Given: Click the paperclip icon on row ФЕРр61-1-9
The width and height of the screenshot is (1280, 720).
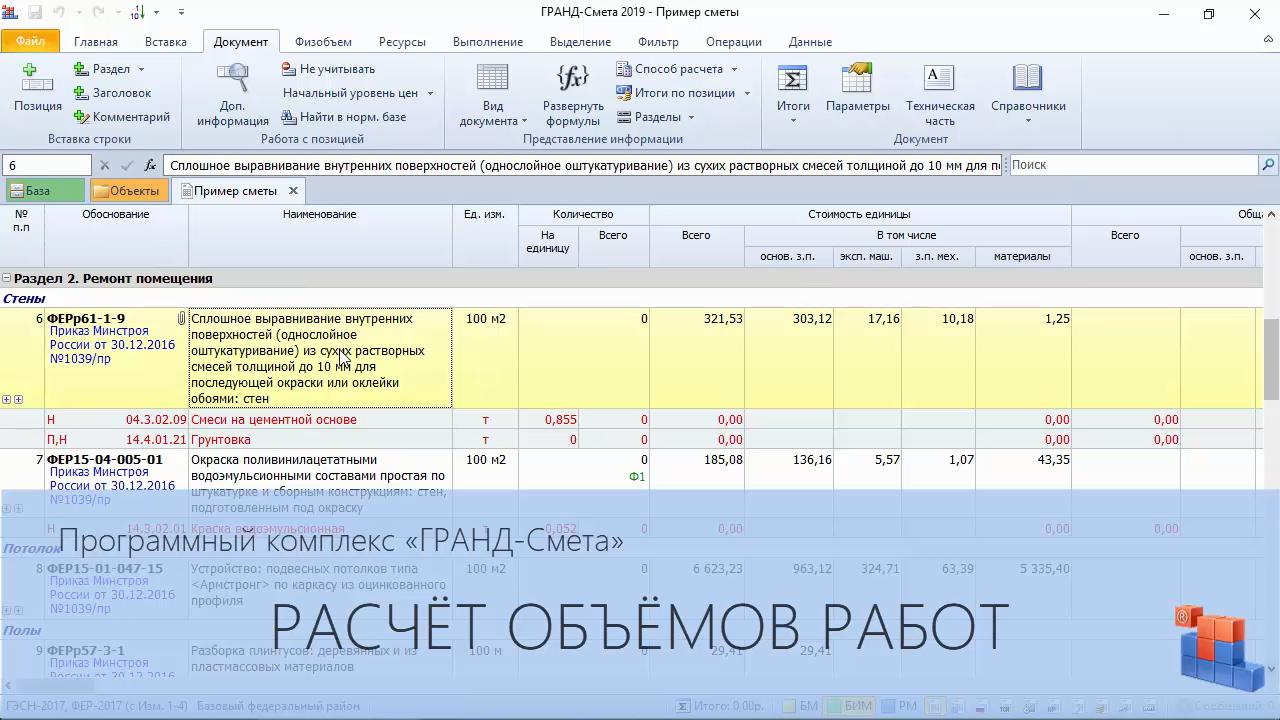Looking at the screenshot, I should point(181,319).
